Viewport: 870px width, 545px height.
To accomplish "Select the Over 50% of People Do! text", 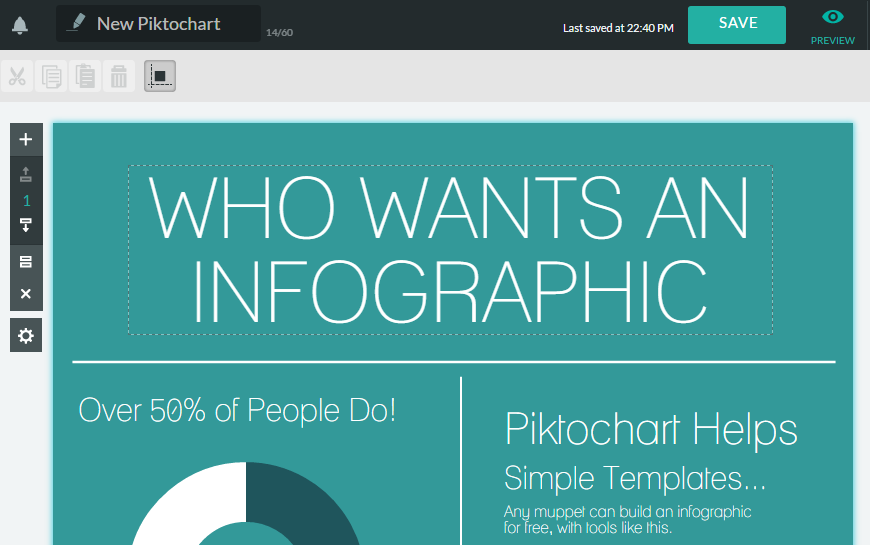I will click(x=237, y=411).
